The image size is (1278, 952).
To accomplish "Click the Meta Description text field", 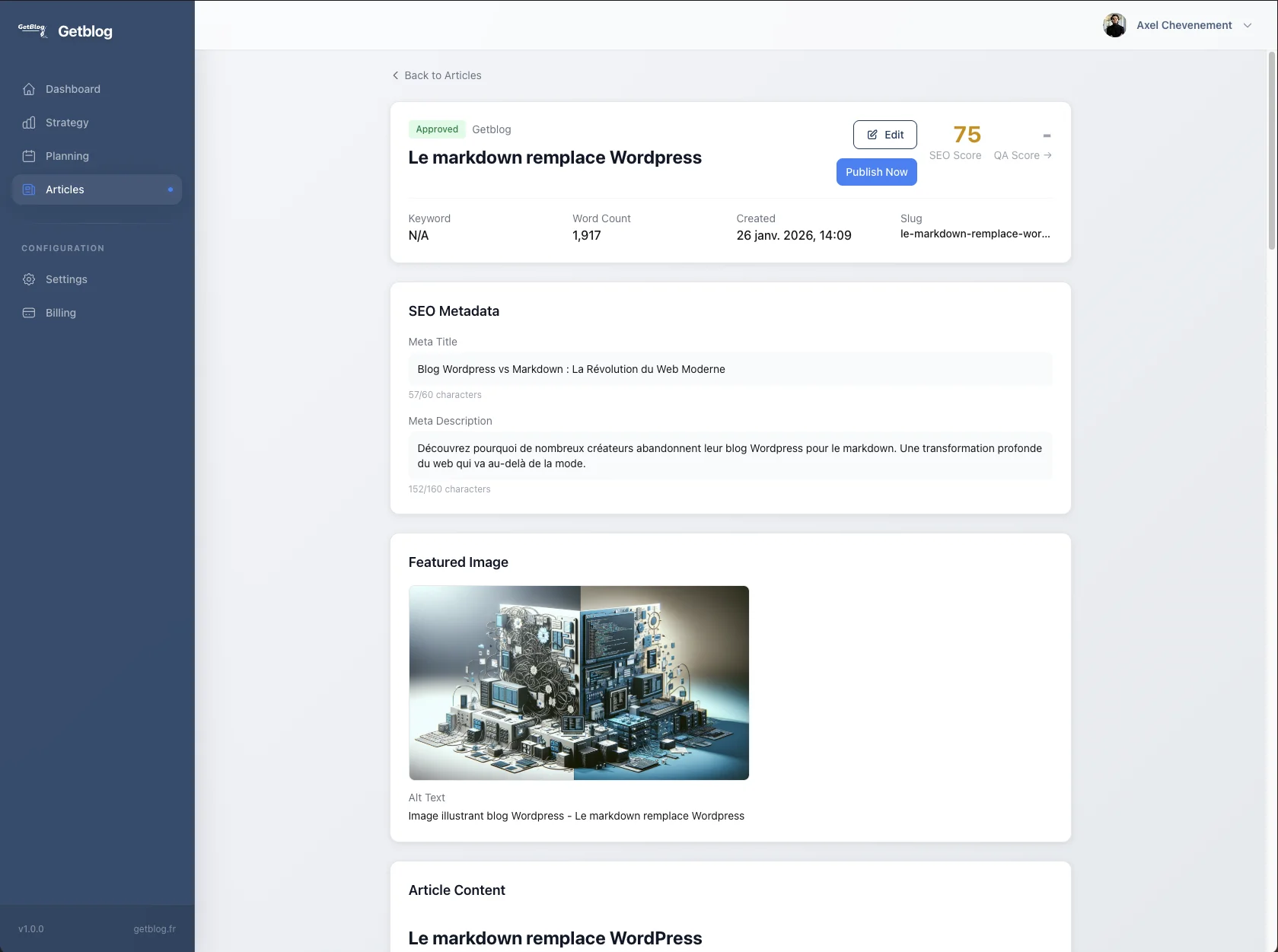I will click(730, 456).
